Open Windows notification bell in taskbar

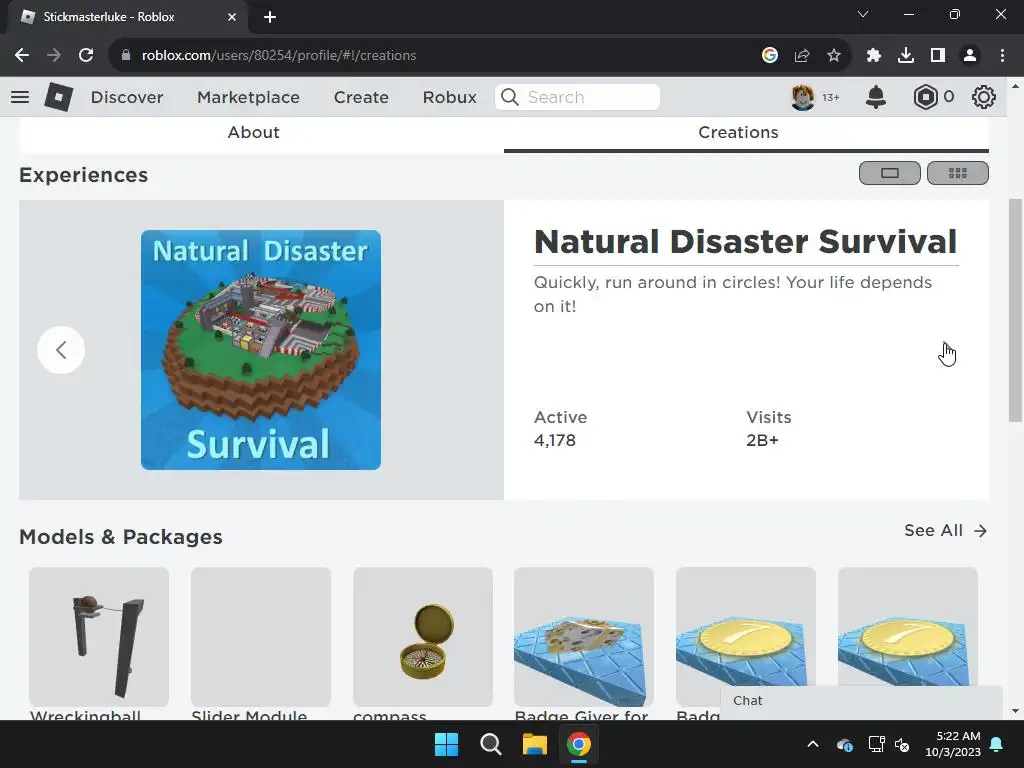(997, 744)
